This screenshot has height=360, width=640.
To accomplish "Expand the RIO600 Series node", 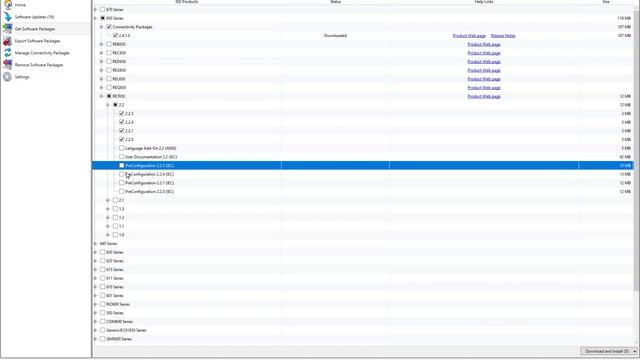I will [96, 304].
